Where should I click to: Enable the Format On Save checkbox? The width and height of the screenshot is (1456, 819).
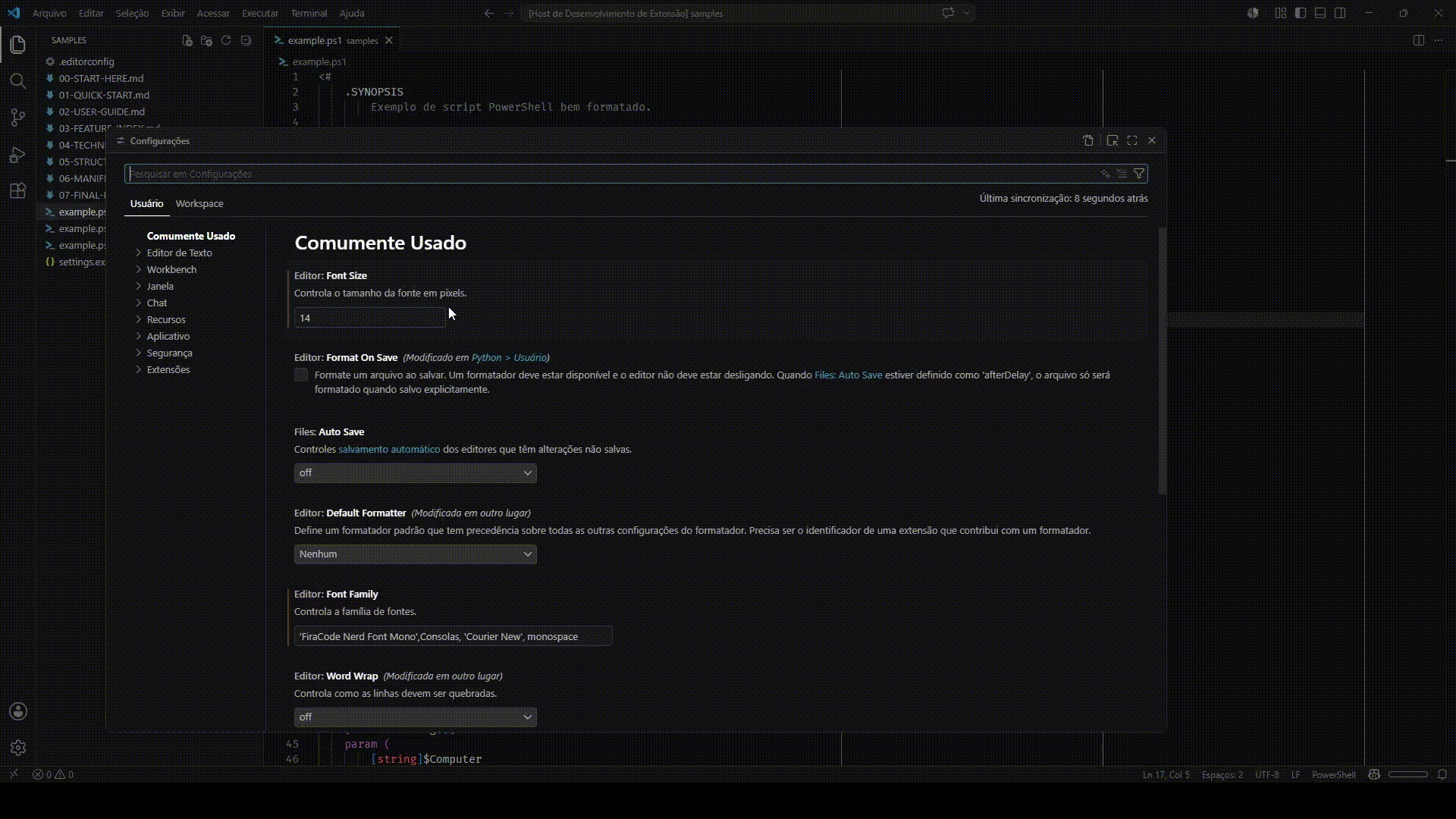coord(301,375)
